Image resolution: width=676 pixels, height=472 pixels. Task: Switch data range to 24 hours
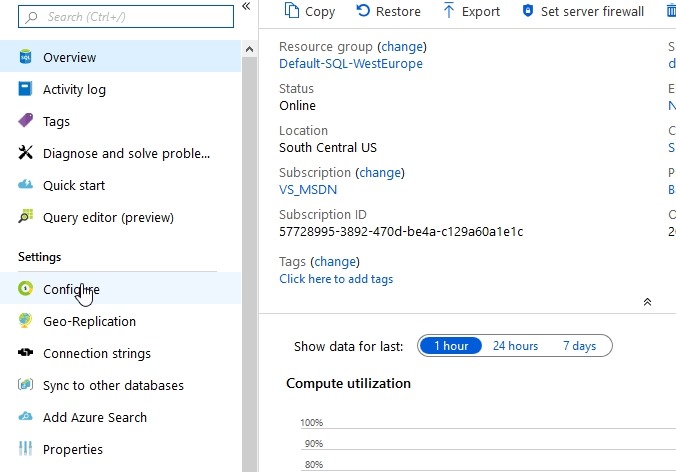point(515,346)
